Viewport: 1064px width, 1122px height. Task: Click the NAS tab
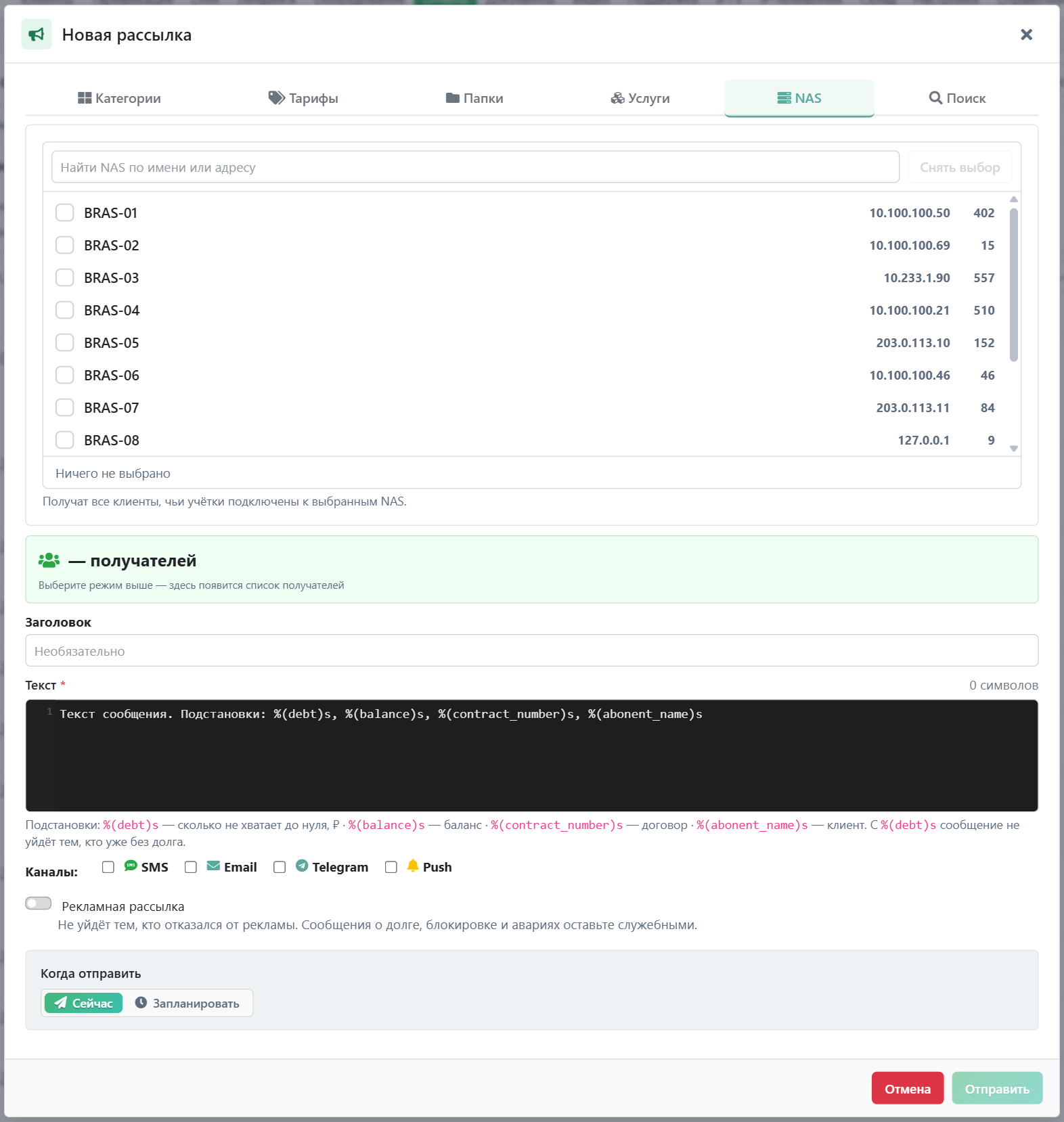tap(799, 98)
